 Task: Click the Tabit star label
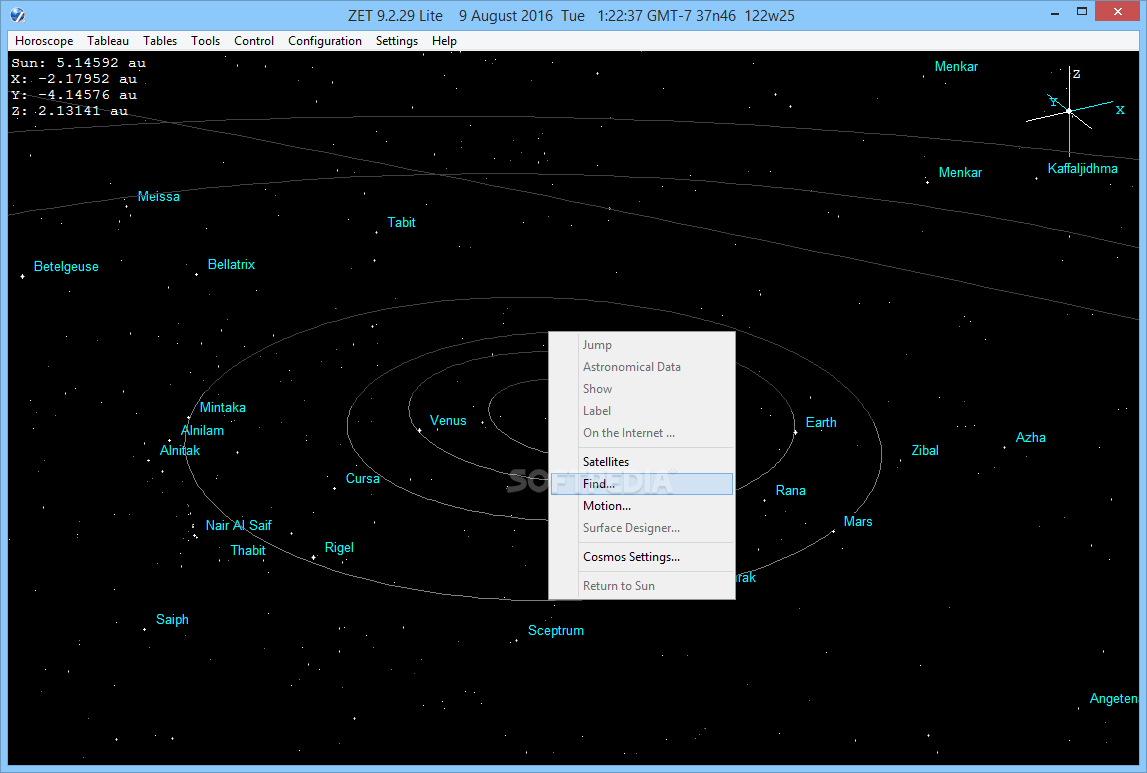401,222
